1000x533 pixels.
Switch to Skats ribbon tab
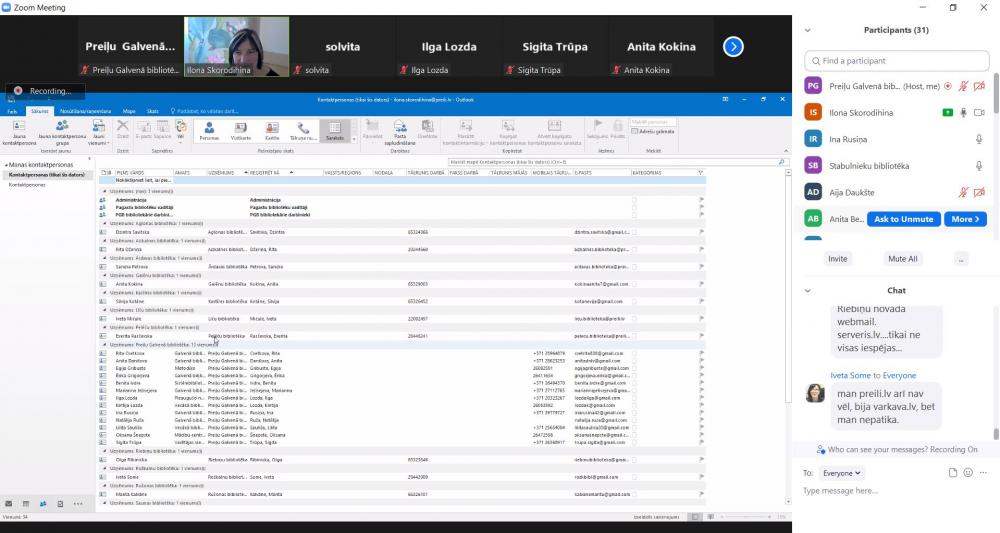point(152,111)
